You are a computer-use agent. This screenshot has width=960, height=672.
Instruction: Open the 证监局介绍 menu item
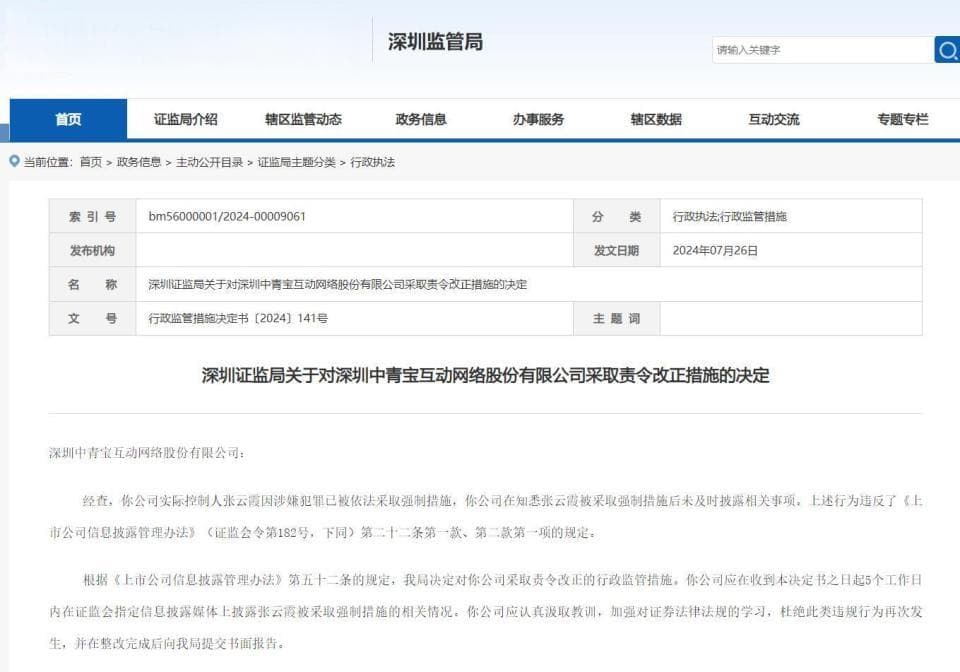[186, 119]
